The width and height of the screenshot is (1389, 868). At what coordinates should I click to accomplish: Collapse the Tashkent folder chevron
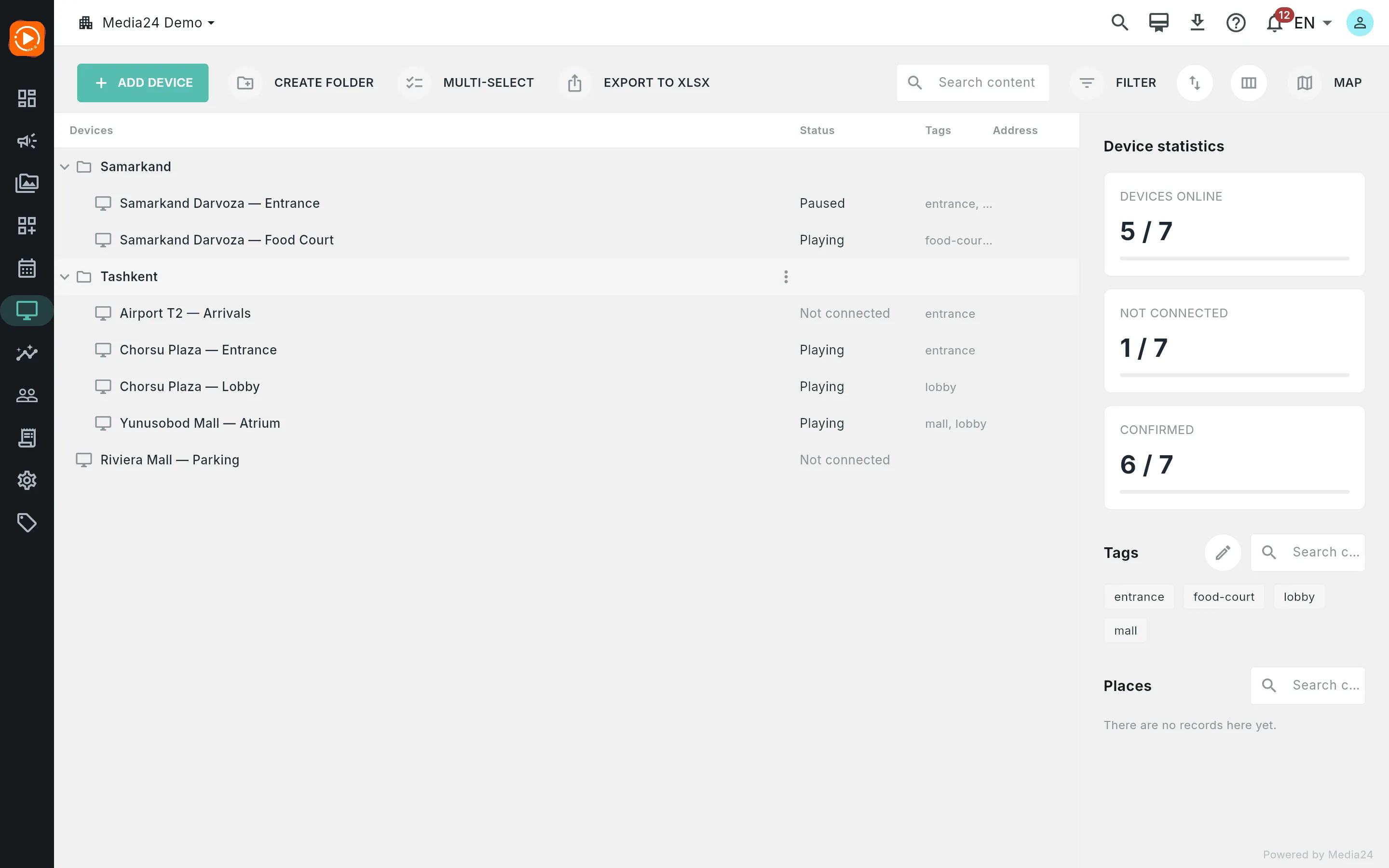click(65, 277)
